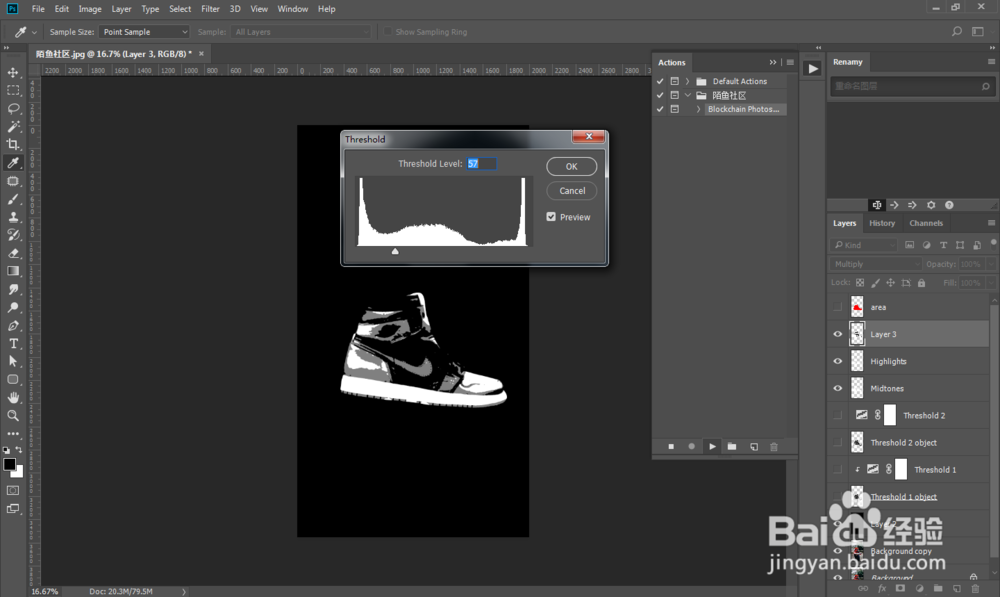Open the Filter menu
This screenshot has width=1000, height=597.
pyautogui.click(x=210, y=9)
